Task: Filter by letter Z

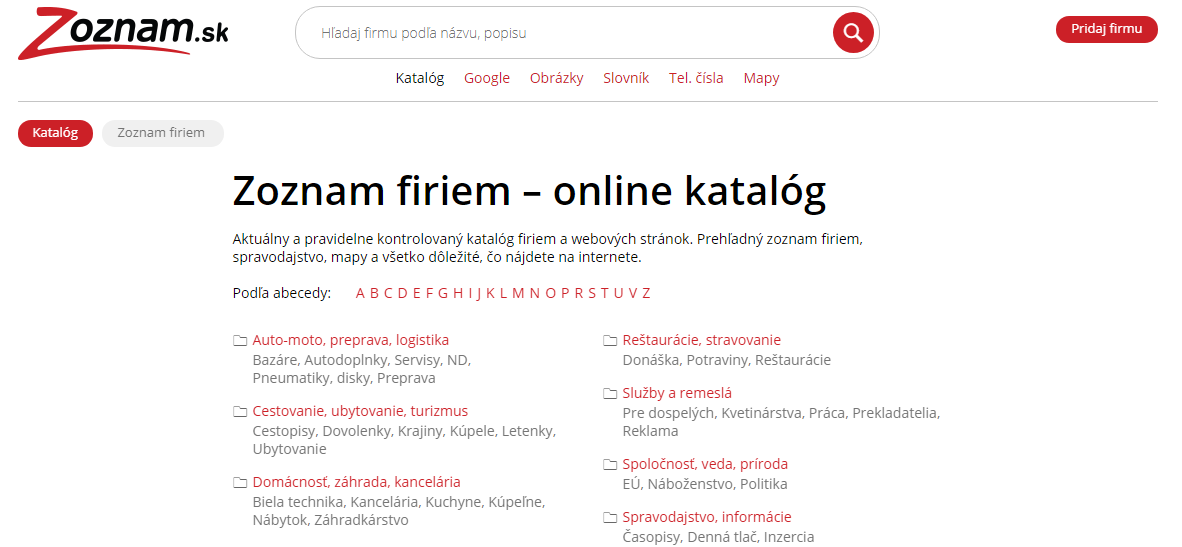Action: pyautogui.click(x=646, y=293)
